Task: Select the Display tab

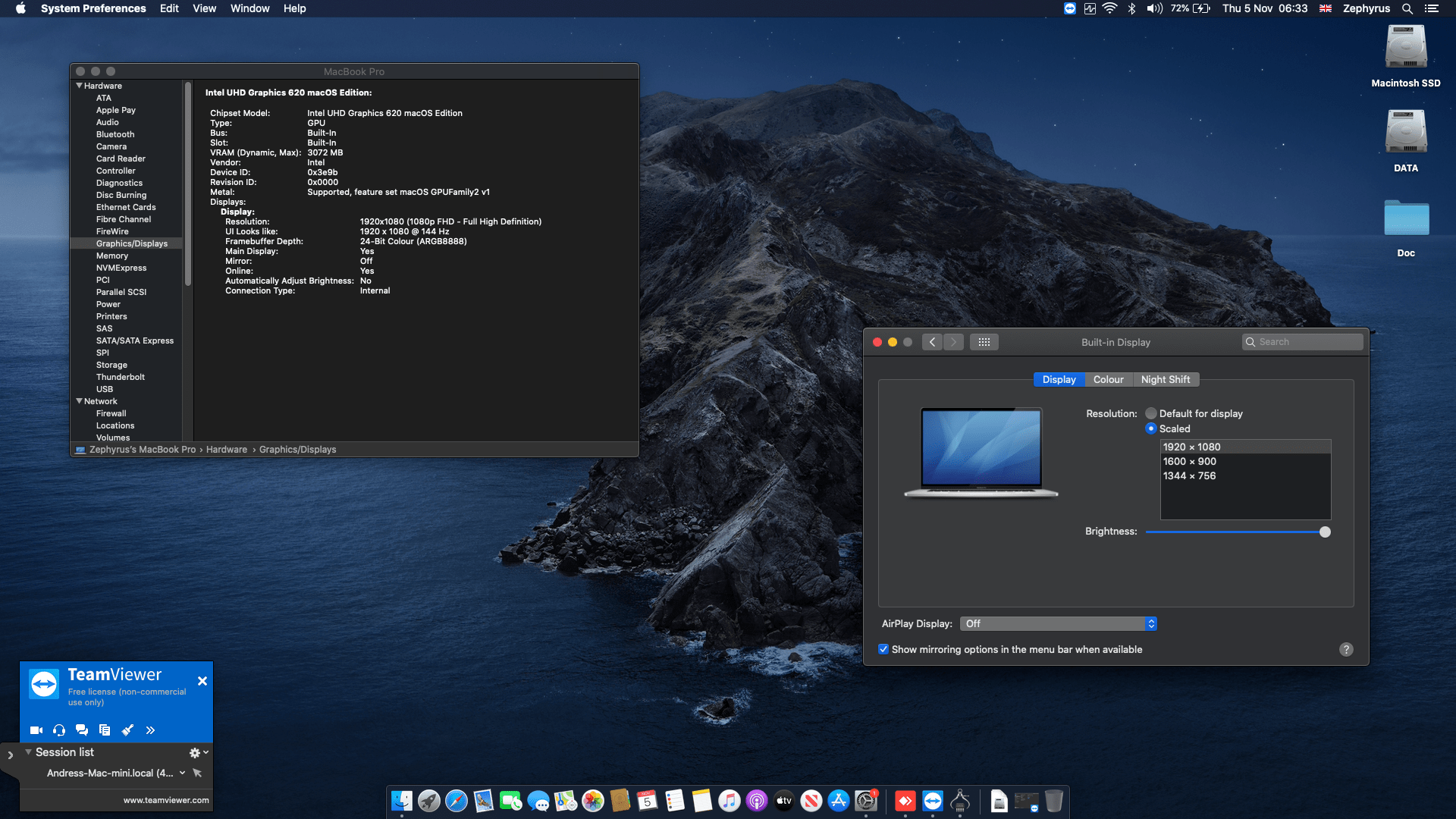Action: [1059, 379]
